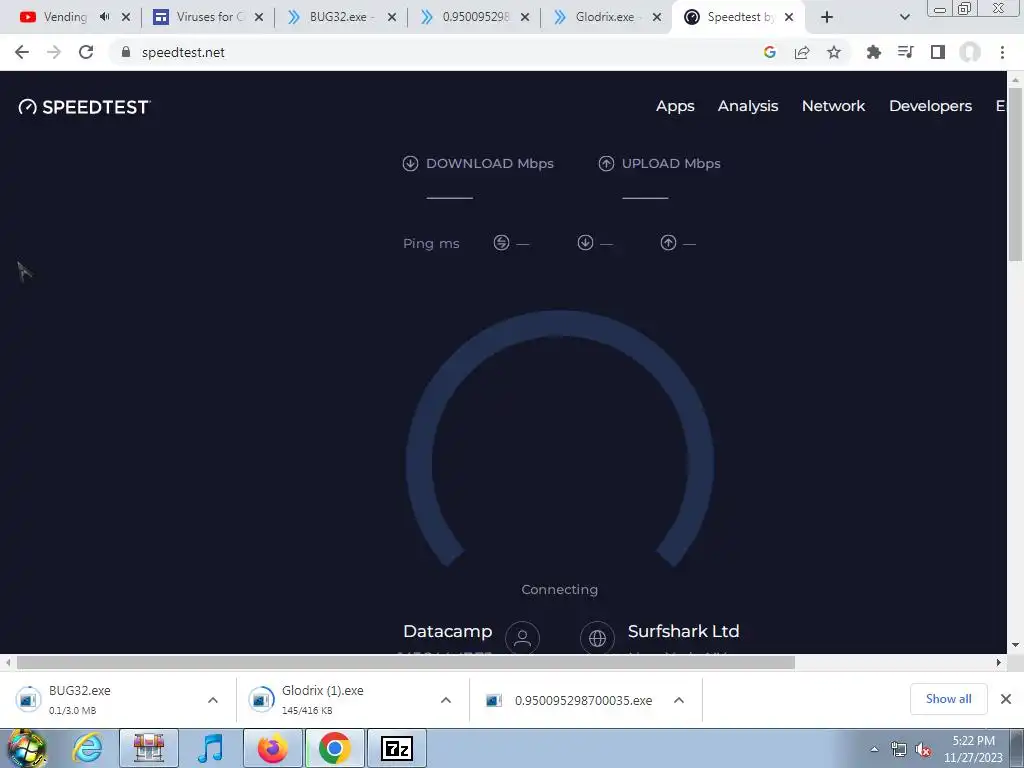The height and width of the screenshot is (768, 1024).
Task: Reload the speedtest.net page
Action: click(x=86, y=52)
